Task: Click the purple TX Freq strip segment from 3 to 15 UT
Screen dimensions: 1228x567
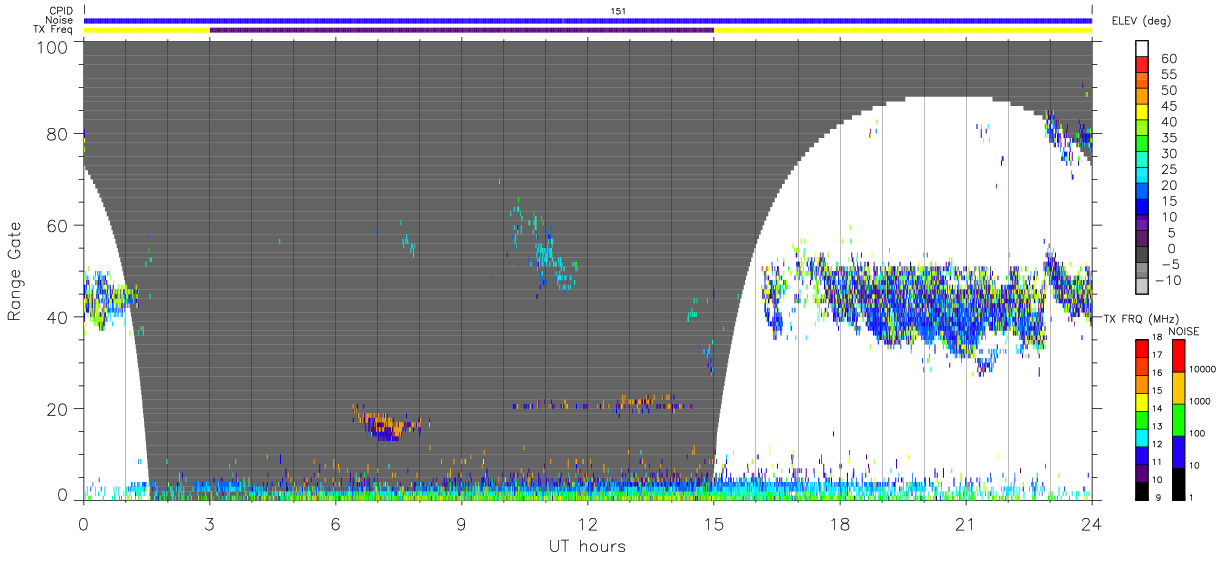Action: tap(462, 30)
